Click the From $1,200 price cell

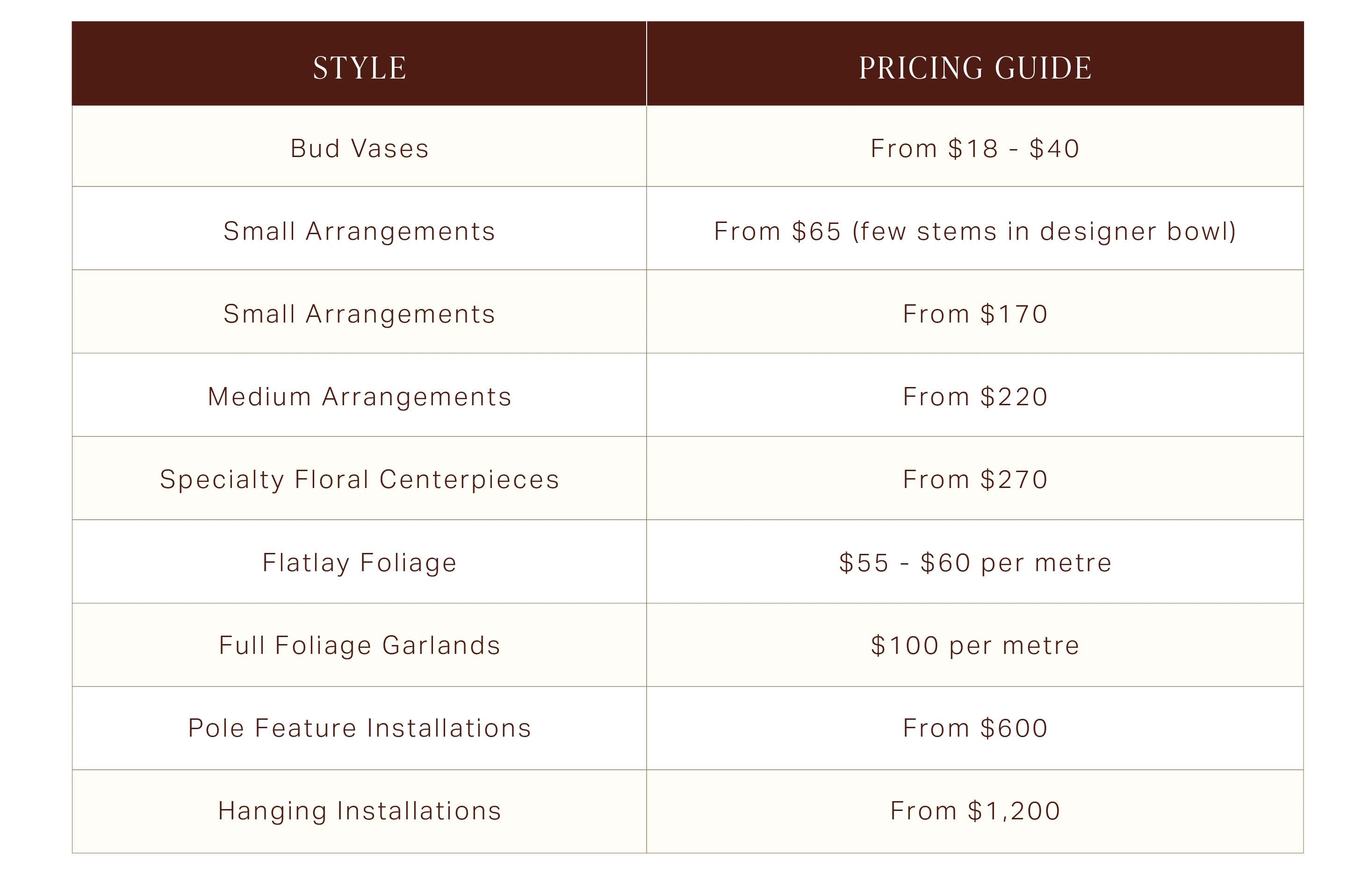coord(975,811)
